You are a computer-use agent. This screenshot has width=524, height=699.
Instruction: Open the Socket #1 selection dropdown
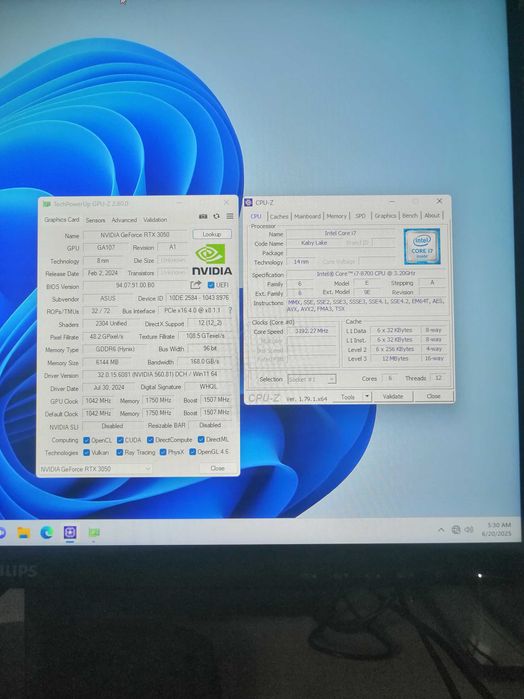point(312,379)
